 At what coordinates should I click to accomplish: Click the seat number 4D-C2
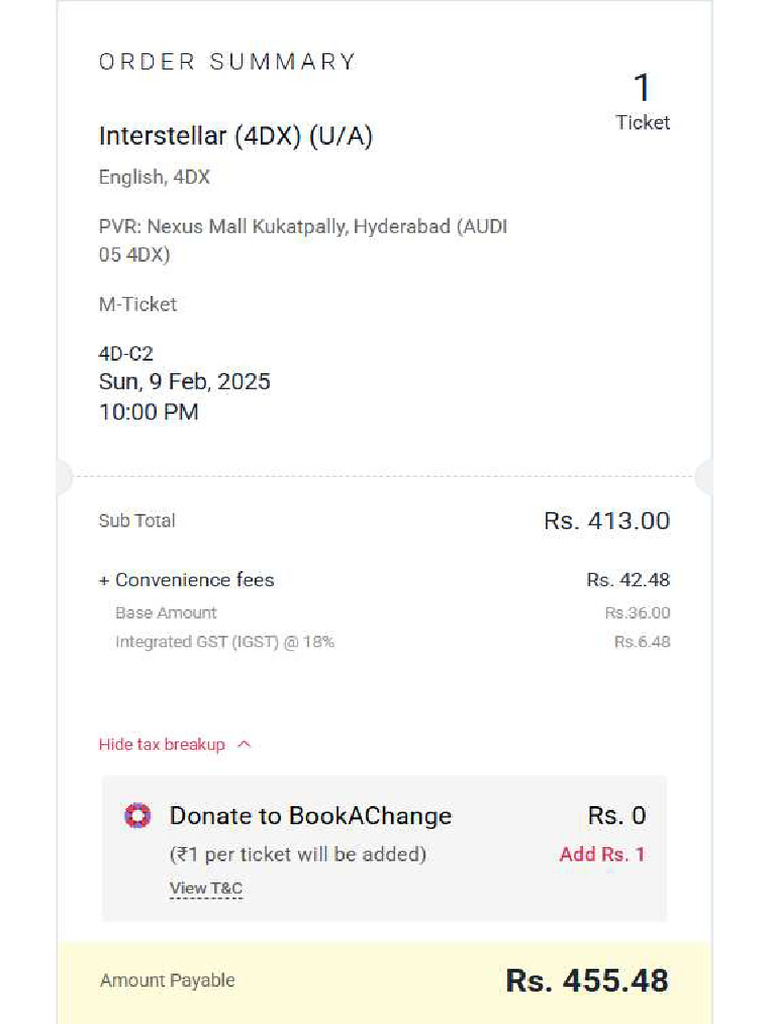tap(126, 354)
